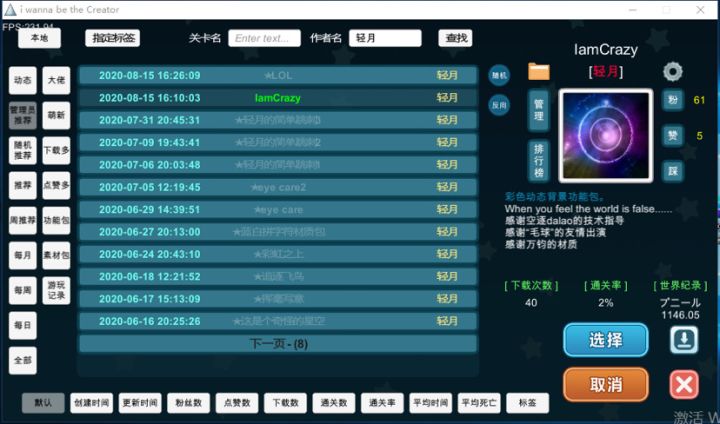Screen dimensions: 720x424
Task: Select the level dated 2020-06-27 20:13:00
Action: pyautogui.click(x=278, y=232)
